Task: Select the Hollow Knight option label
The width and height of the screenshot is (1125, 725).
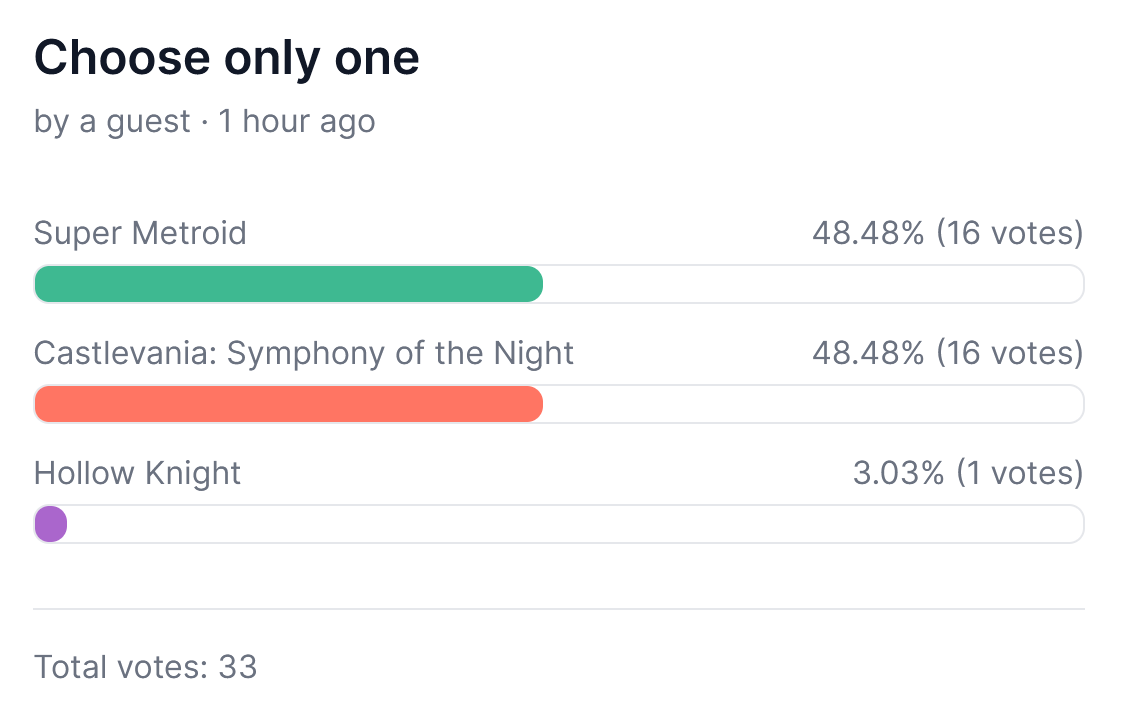Action: tap(137, 472)
